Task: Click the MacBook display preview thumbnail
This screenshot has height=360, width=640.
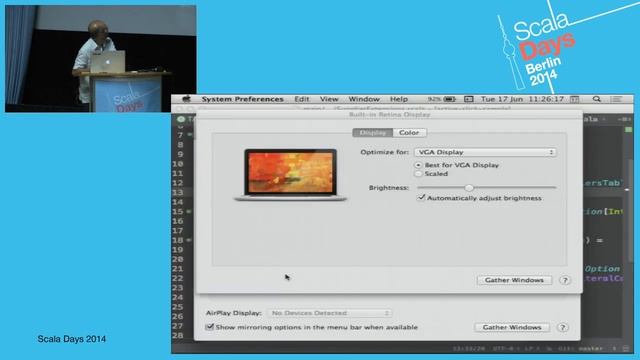Action: [290, 175]
